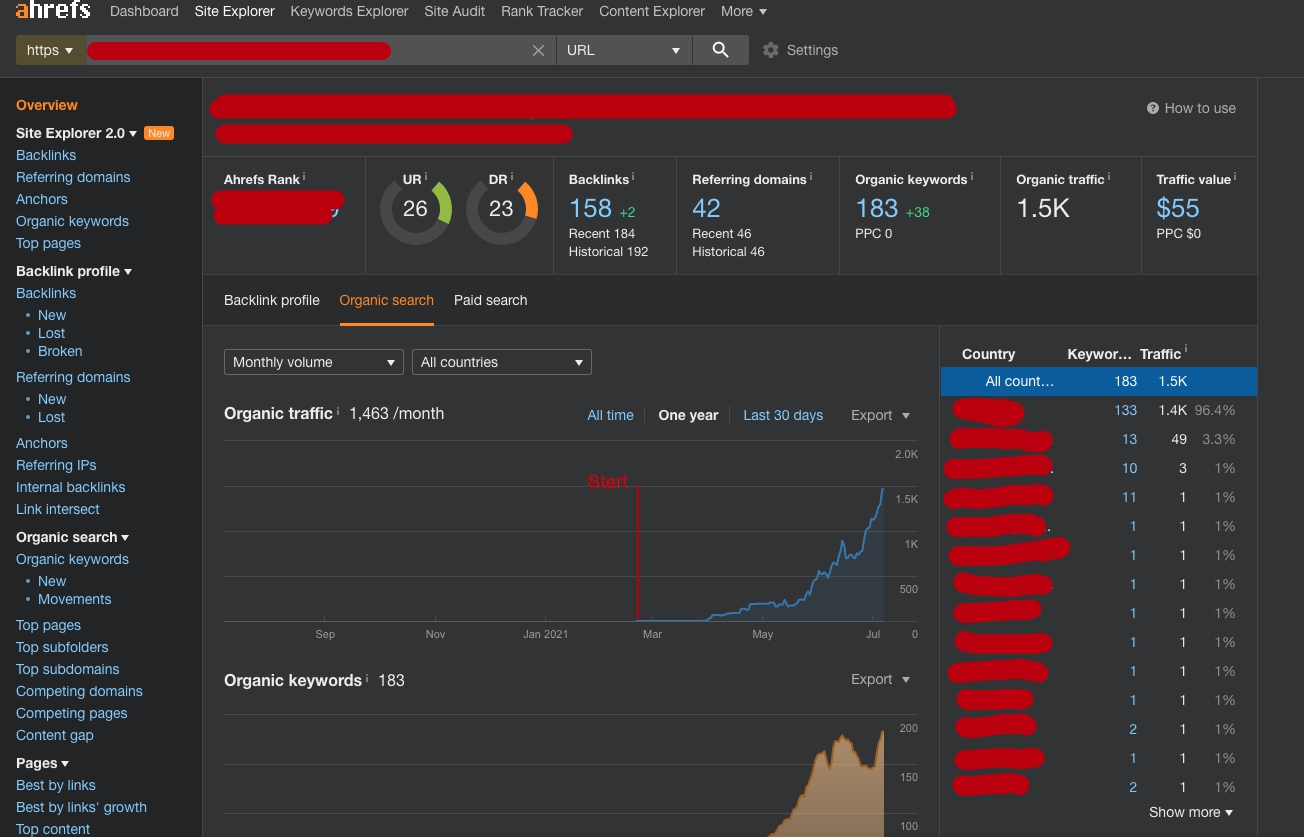Click the info icon beside the Organic keywords chart title
The height and width of the screenshot is (837, 1304).
tap(367, 678)
